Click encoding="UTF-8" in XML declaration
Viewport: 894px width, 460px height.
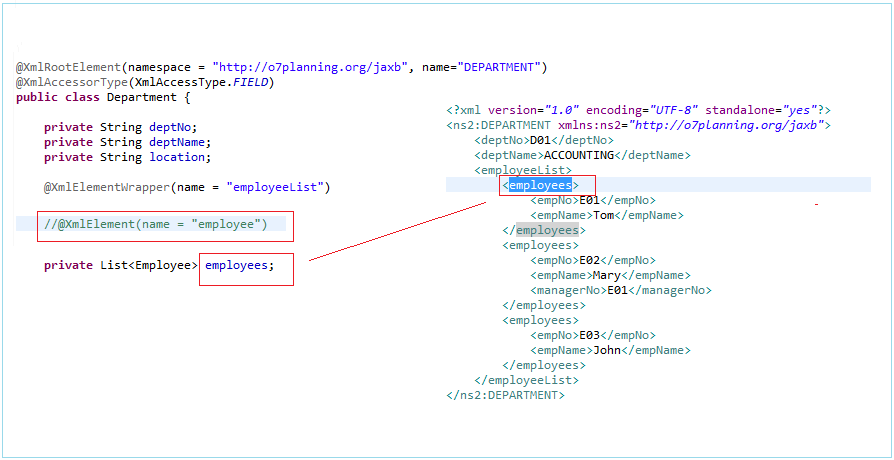coord(643,110)
